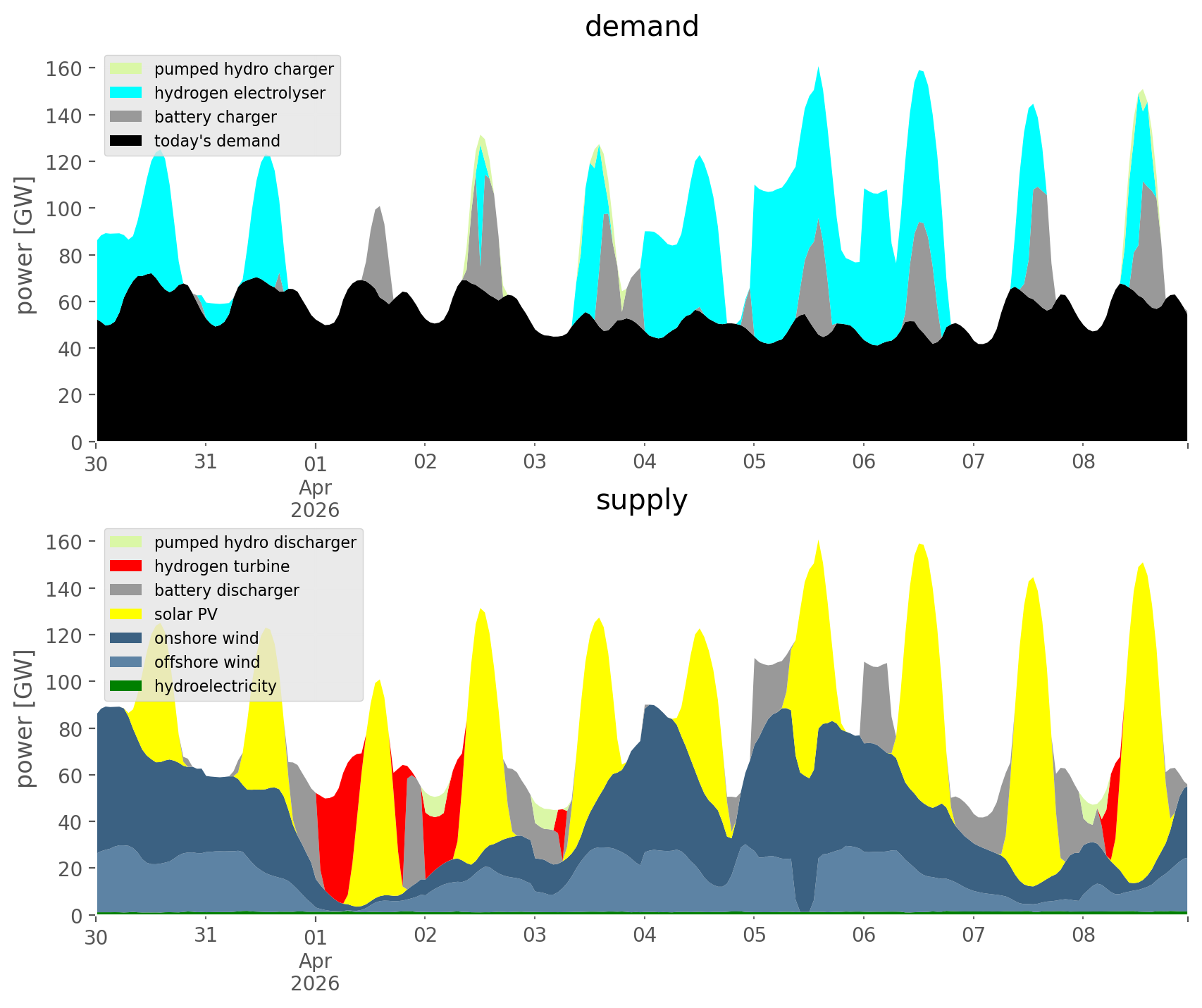Click the cyan hydrogen electrolyser legend swatch
The image size is (1202, 1008).
point(125,93)
